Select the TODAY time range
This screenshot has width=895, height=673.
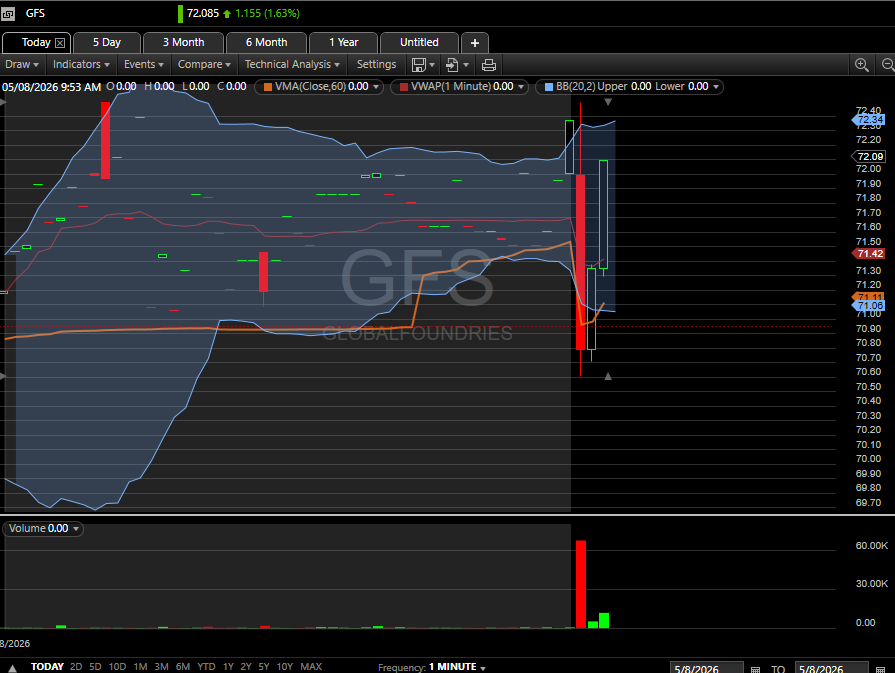[x=47, y=666]
